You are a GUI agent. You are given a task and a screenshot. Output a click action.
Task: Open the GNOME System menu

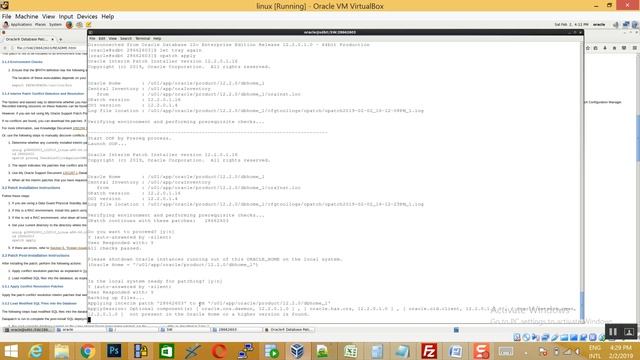(x=55, y=24)
